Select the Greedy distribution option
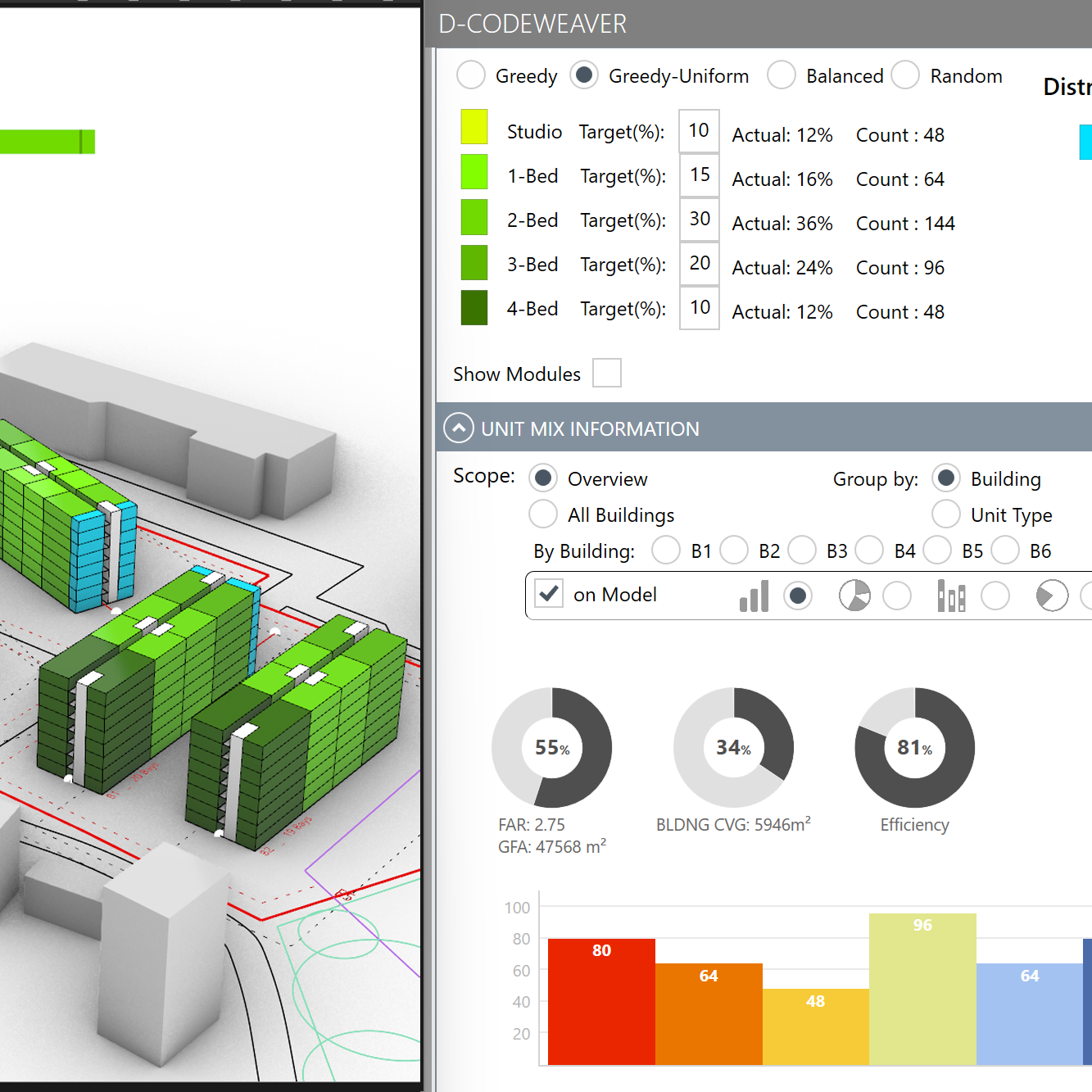This screenshot has width=1092, height=1092. (471, 75)
